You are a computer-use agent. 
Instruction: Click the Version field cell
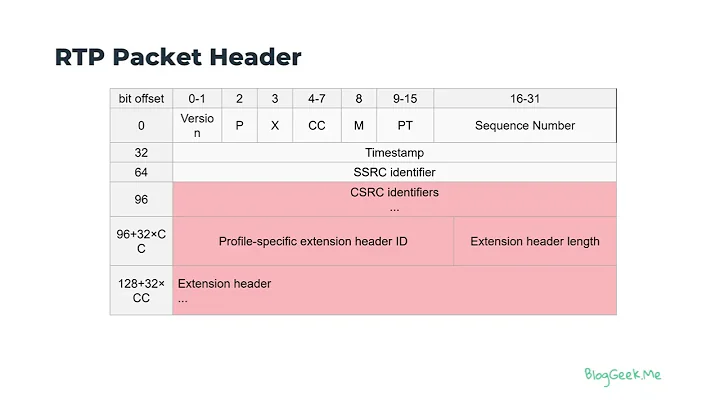coord(197,126)
